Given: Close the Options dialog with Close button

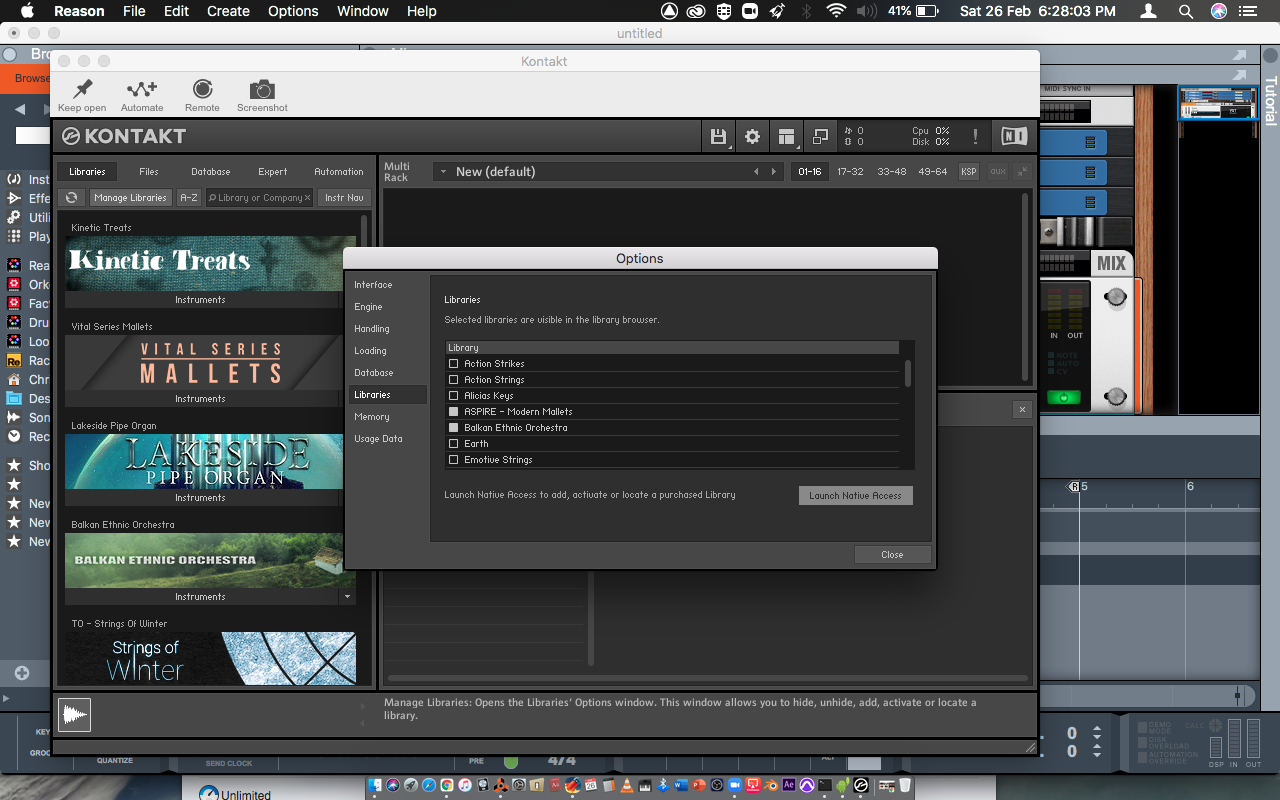Looking at the screenshot, I should (892, 555).
